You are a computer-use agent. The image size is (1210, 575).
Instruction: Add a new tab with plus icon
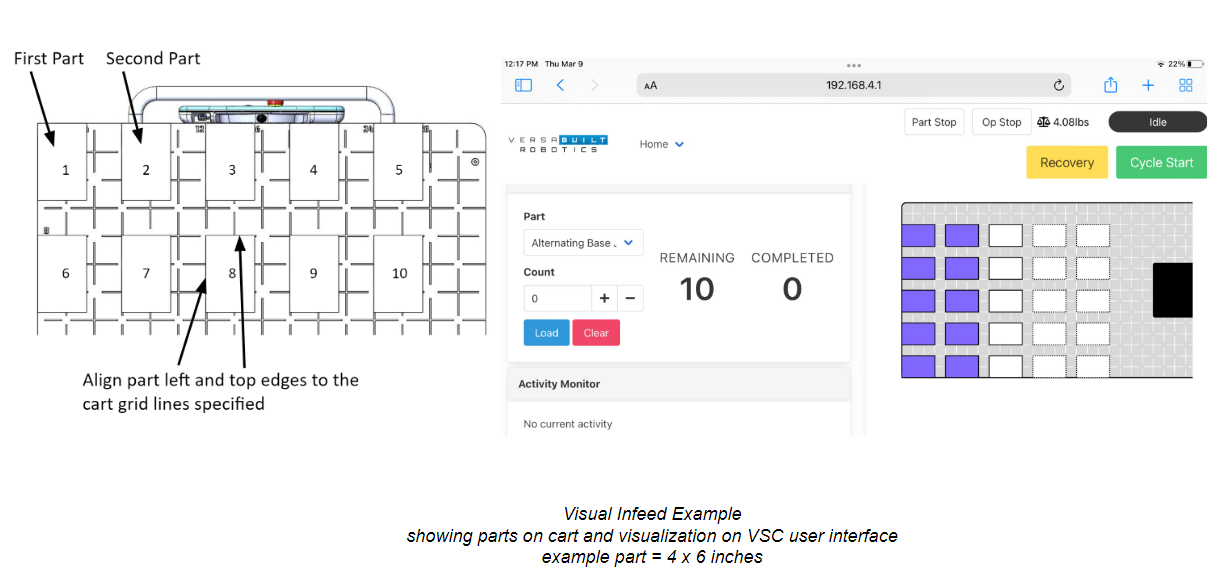click(x=1148, y=85)
